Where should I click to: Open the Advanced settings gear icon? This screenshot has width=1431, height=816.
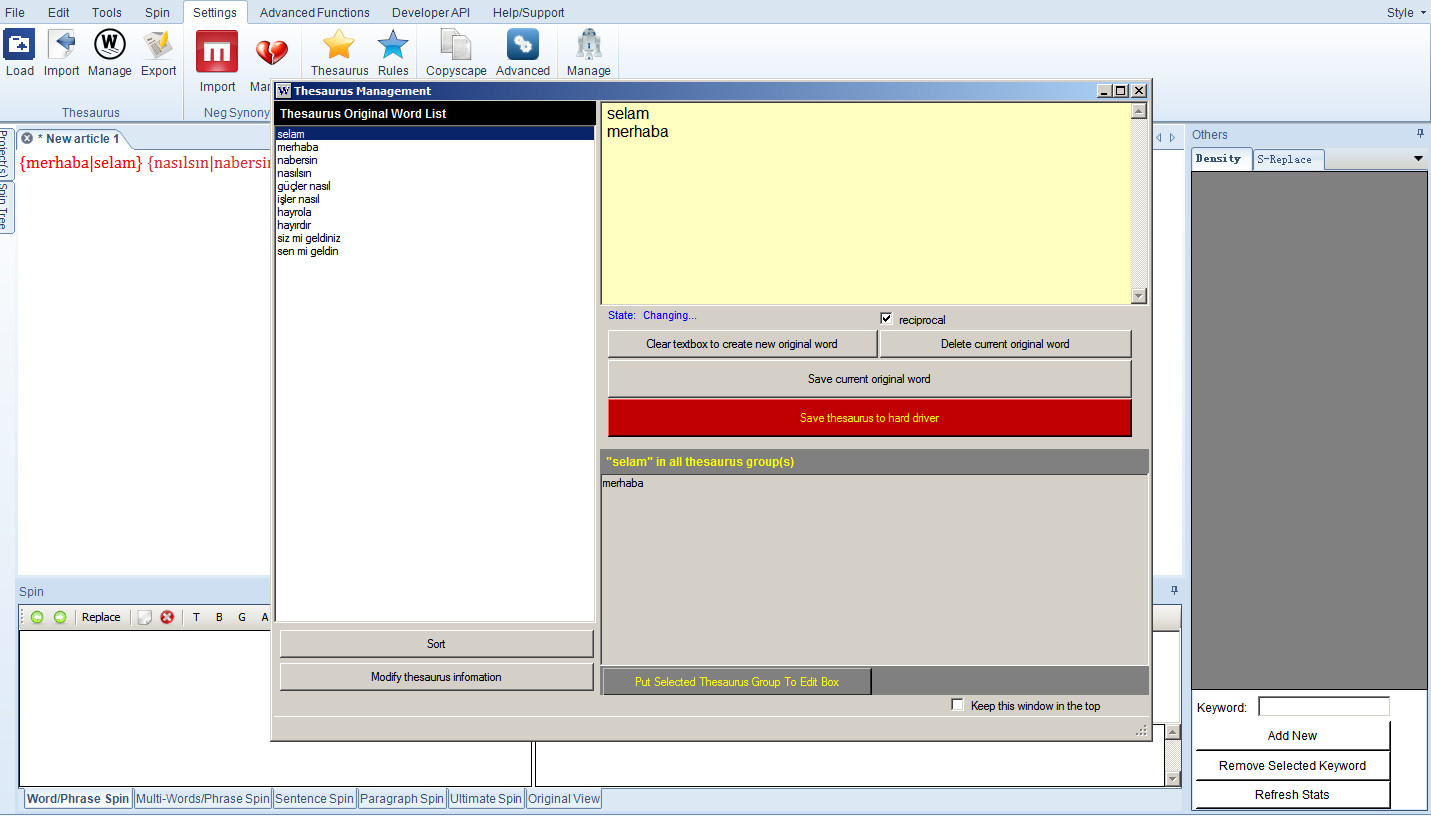click(522, 46)
